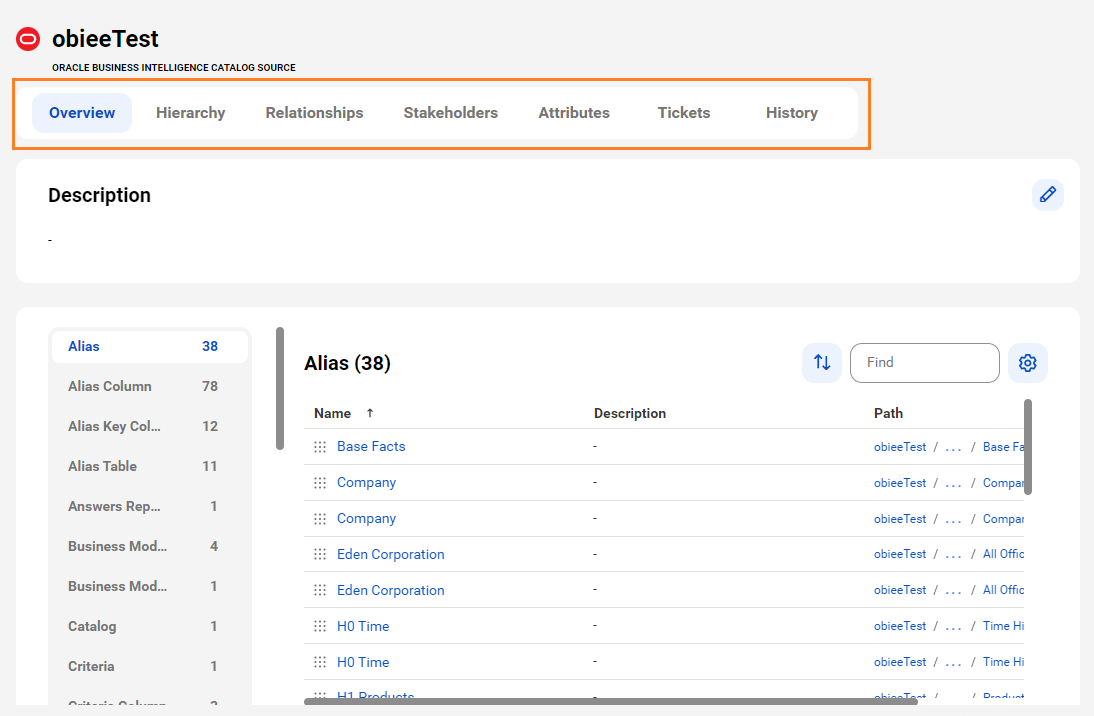
Task: Select Business Mod... category with count 4
Action: [149, 546]
